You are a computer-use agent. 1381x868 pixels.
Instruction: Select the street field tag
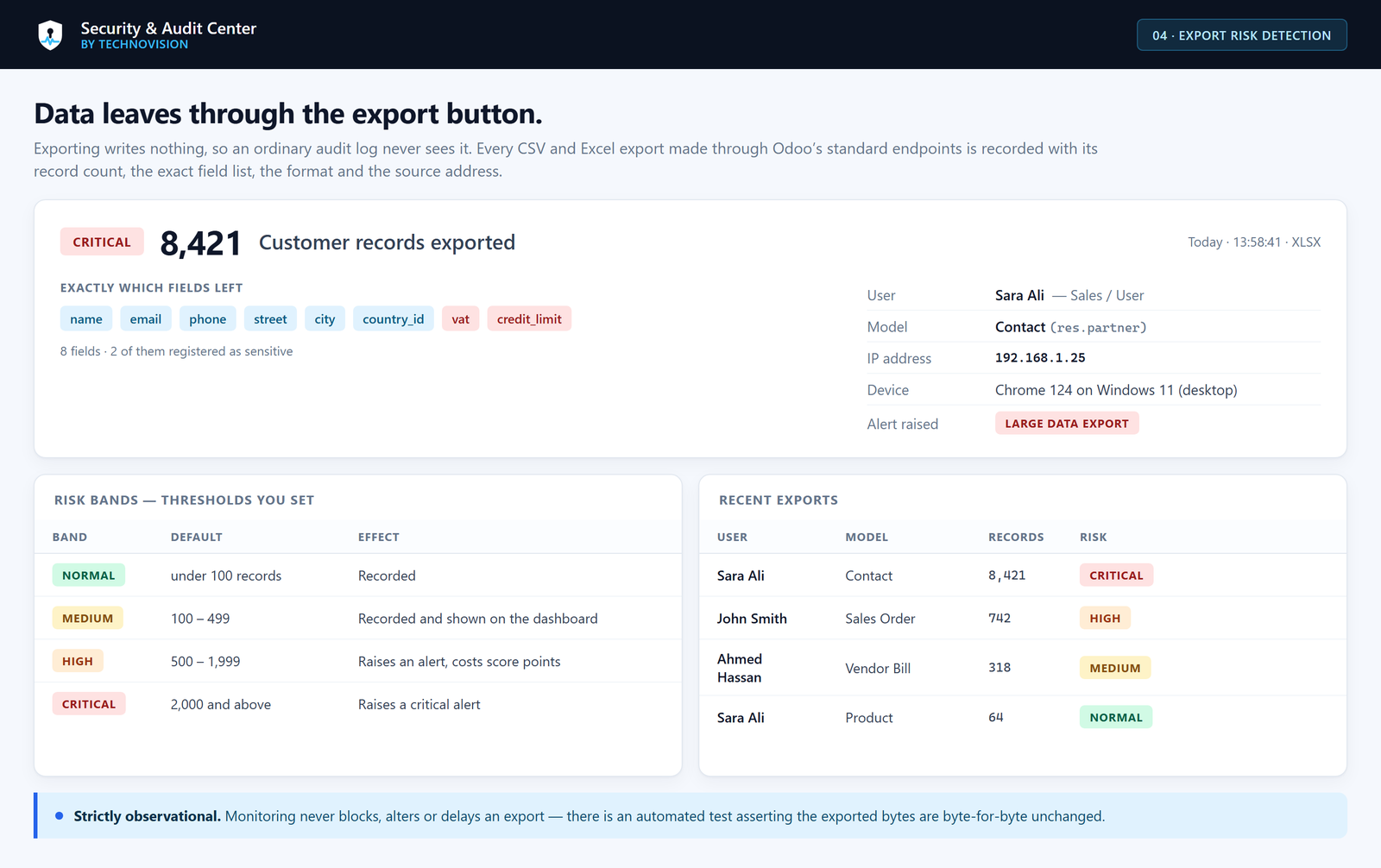tap(270, 319)
